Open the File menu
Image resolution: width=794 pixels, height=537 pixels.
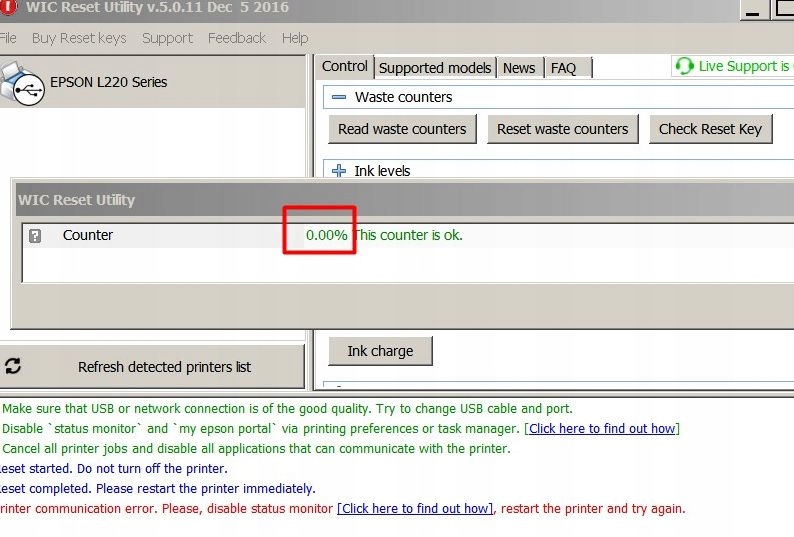pyautogui.click(x=8, y=38)
